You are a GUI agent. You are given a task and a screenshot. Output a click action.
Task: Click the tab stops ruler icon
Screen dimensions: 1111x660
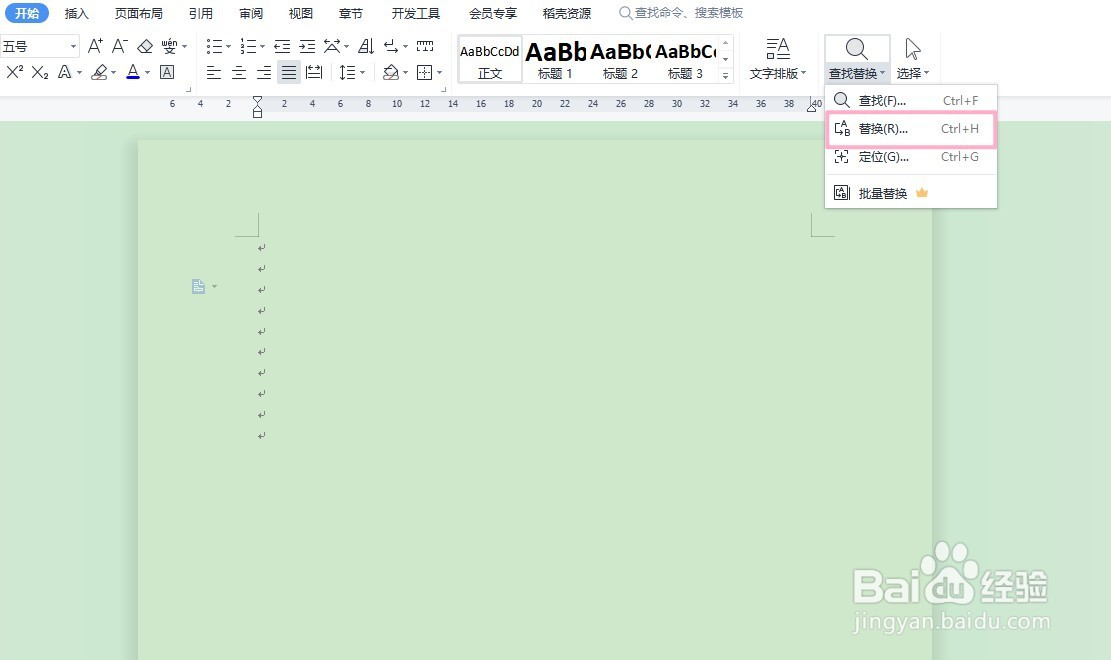tap(425, 47)
